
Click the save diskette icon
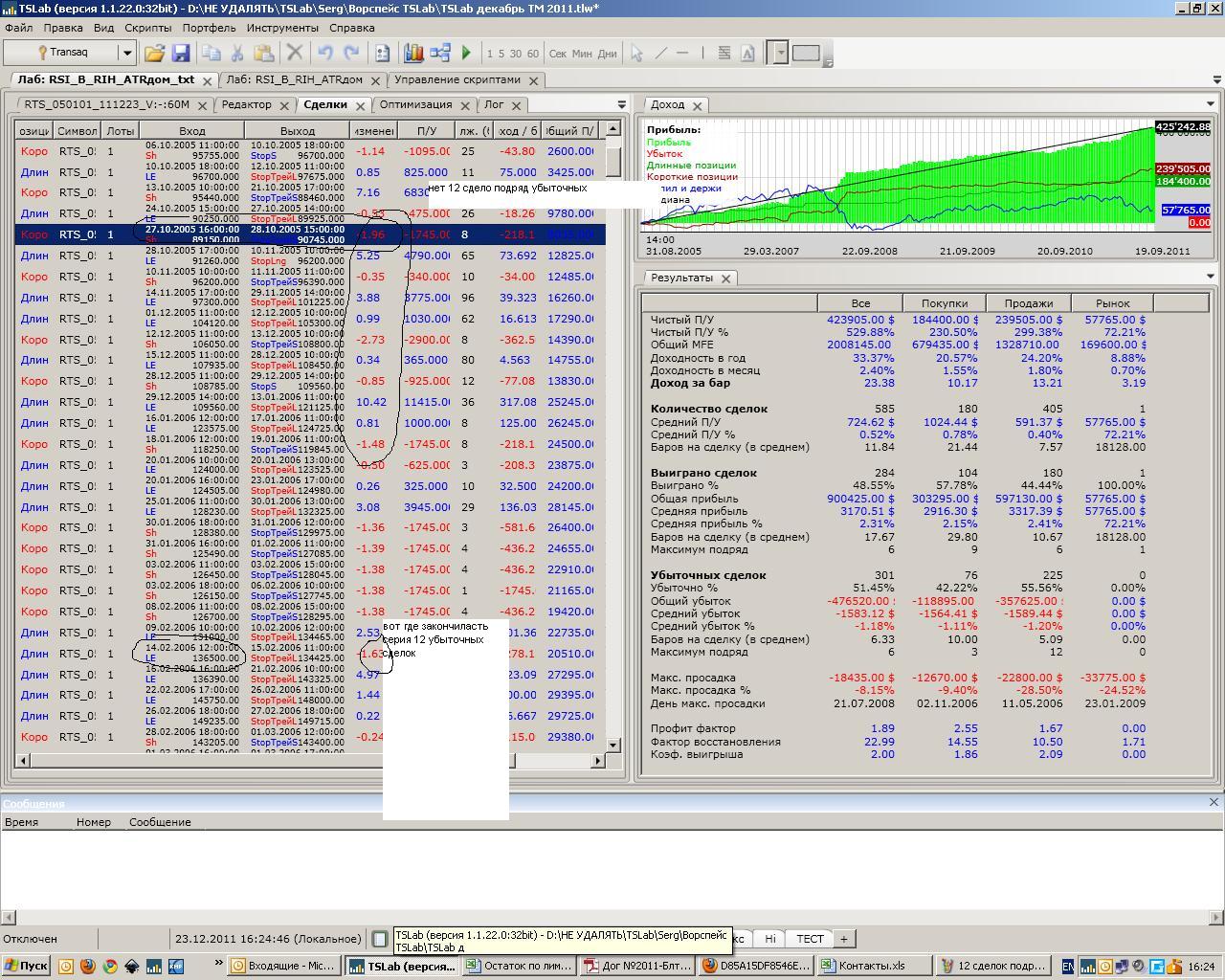pyautogui.click(x=180, y=54)
